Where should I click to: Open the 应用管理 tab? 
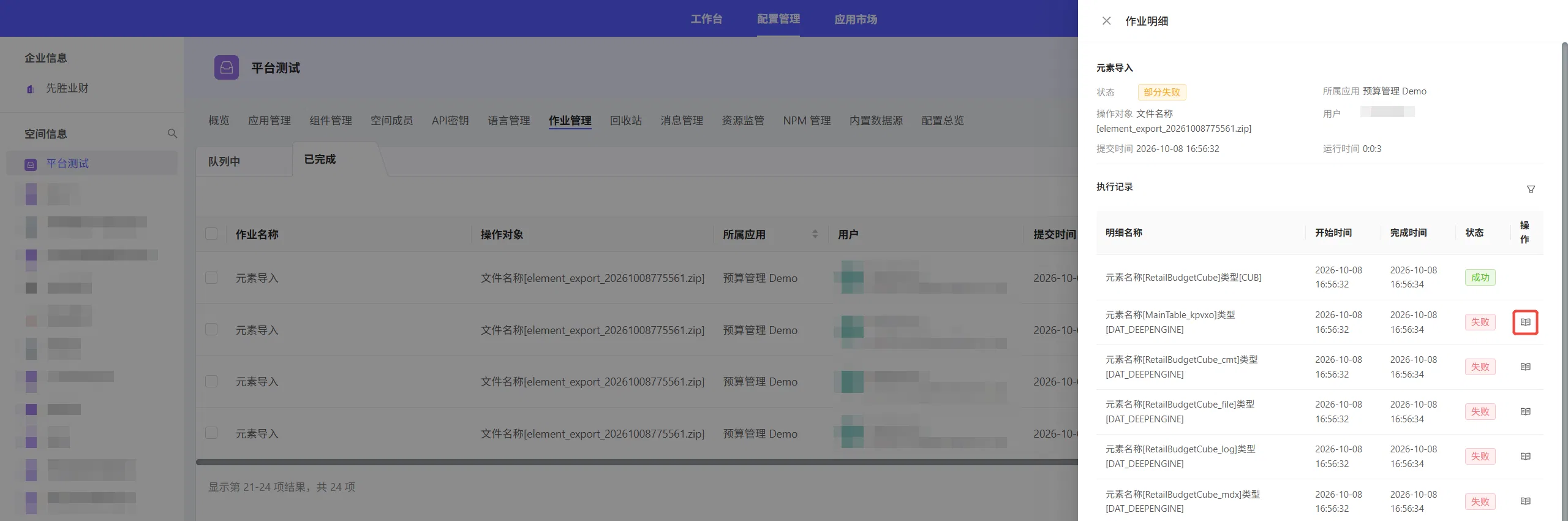(269, 121)
